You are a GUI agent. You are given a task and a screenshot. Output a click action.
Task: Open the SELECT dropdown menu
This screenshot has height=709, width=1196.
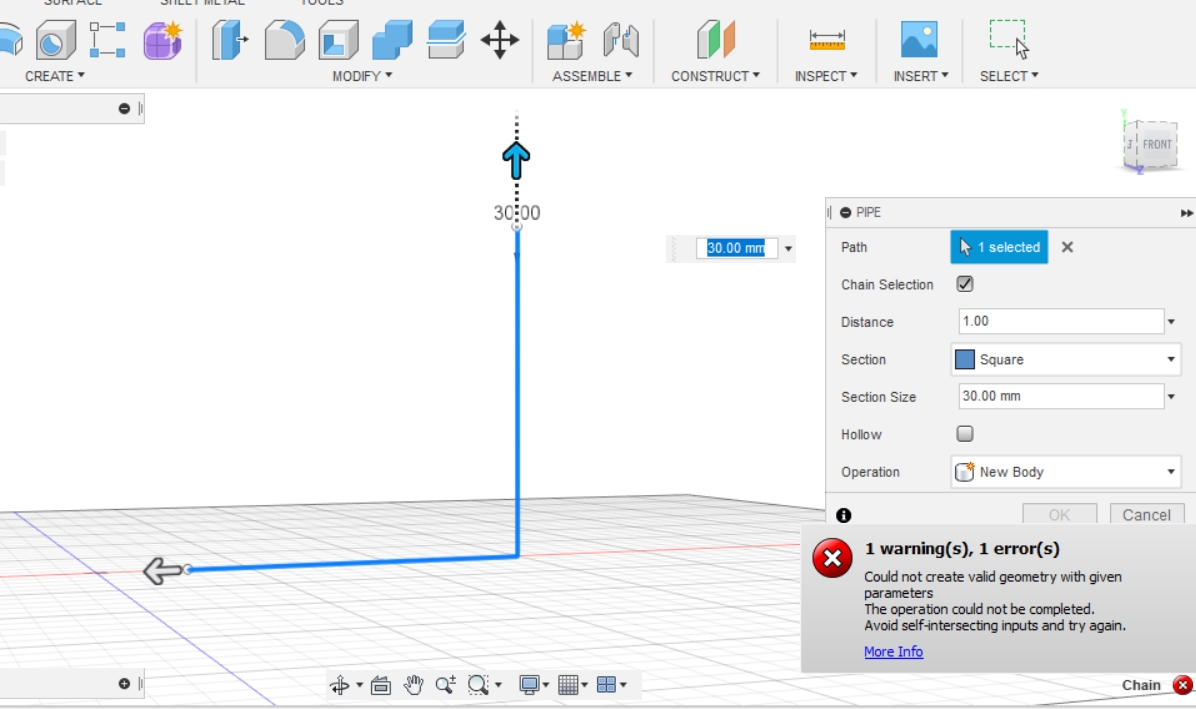(x=1009, y=76)
